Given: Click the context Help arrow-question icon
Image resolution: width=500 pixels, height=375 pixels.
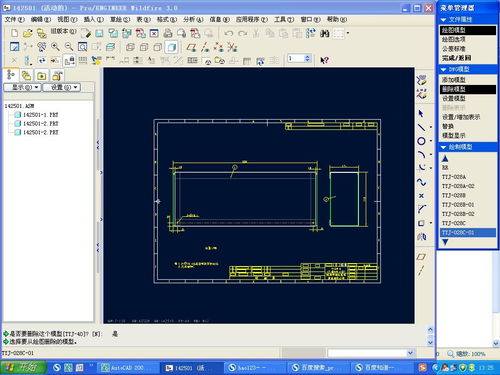Looking at the screenshot, I should 324,60.
